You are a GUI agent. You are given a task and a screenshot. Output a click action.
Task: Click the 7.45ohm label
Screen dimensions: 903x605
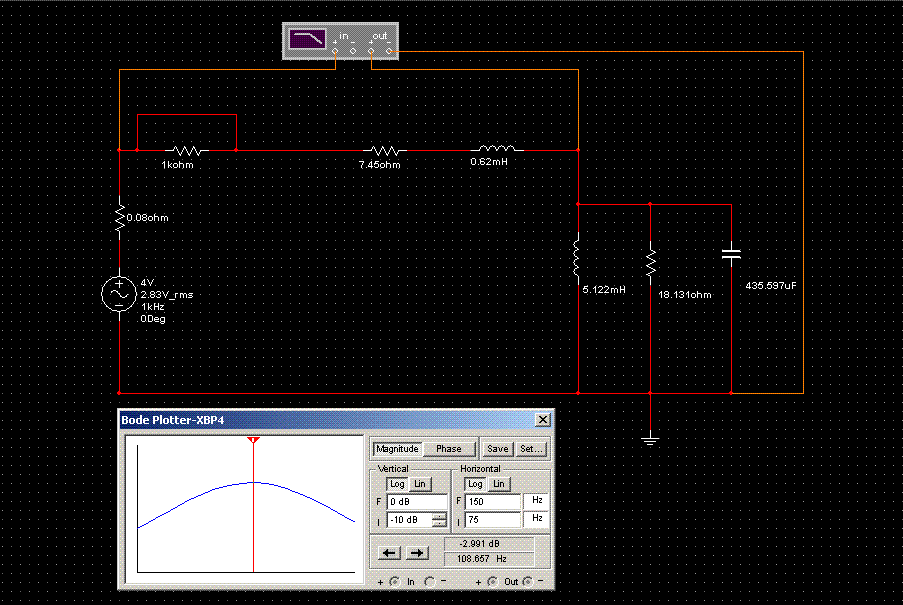(x=380, y=165)
